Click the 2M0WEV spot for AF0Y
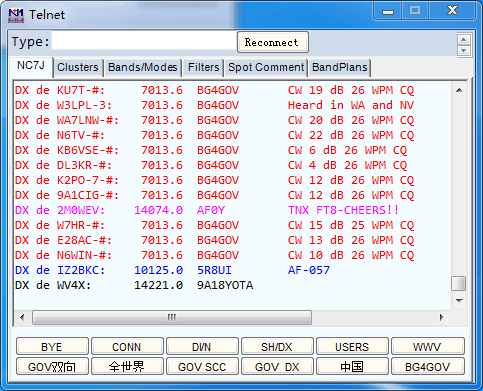The image size is (483, 391). 207,210
